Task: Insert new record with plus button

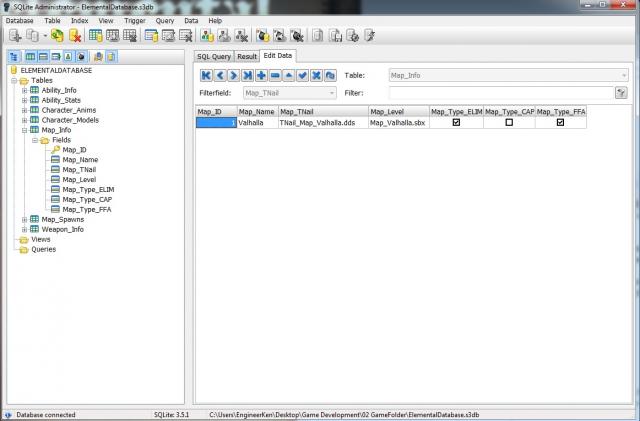Action: coord(261,75)
